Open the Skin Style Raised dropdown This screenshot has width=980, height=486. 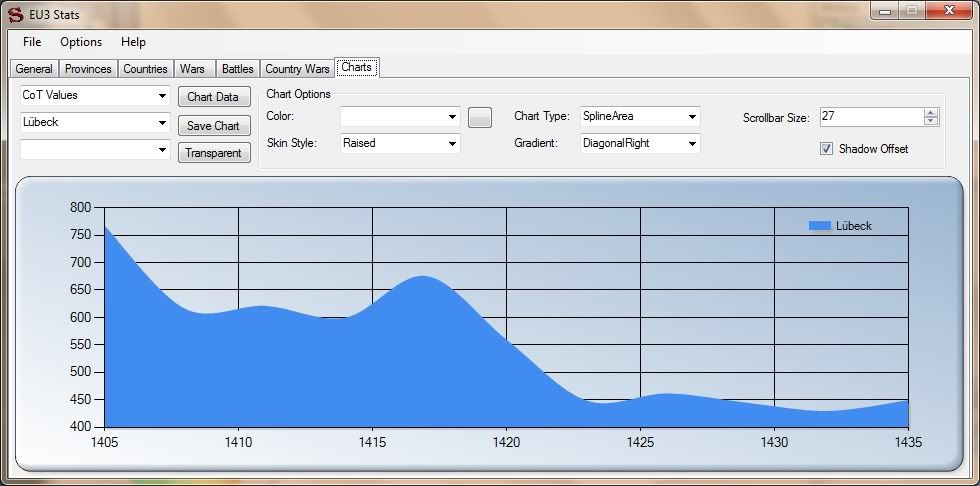452,144
